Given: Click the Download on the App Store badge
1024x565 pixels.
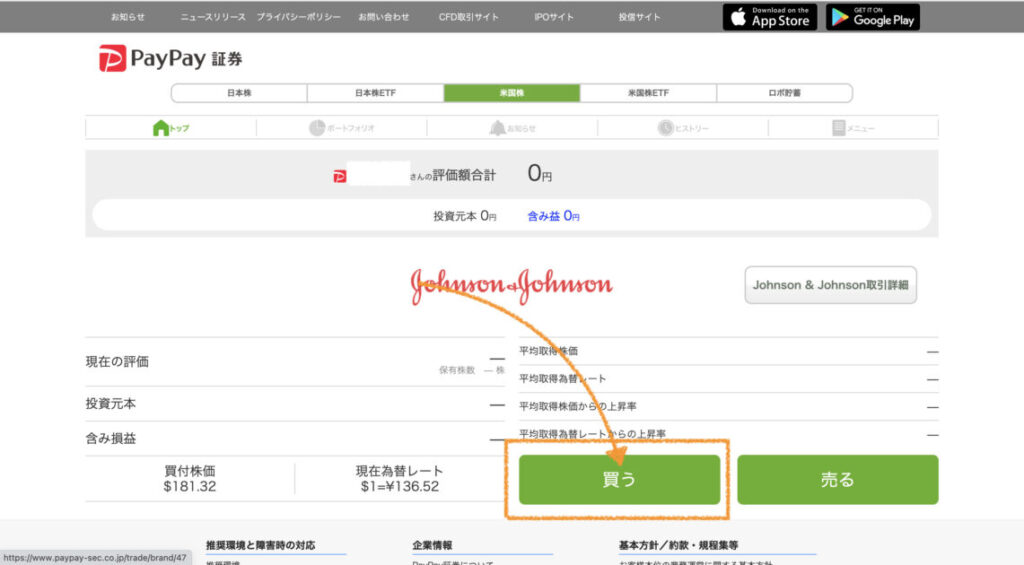Looking at the screenshot, I should [x=769, y=17].
